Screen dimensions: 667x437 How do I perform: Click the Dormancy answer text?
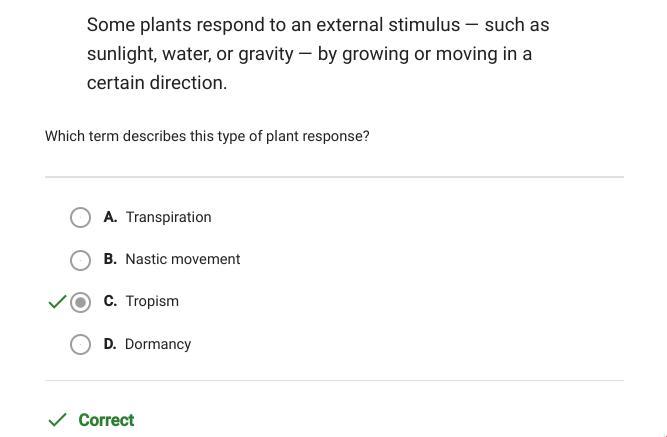point(158,344)
